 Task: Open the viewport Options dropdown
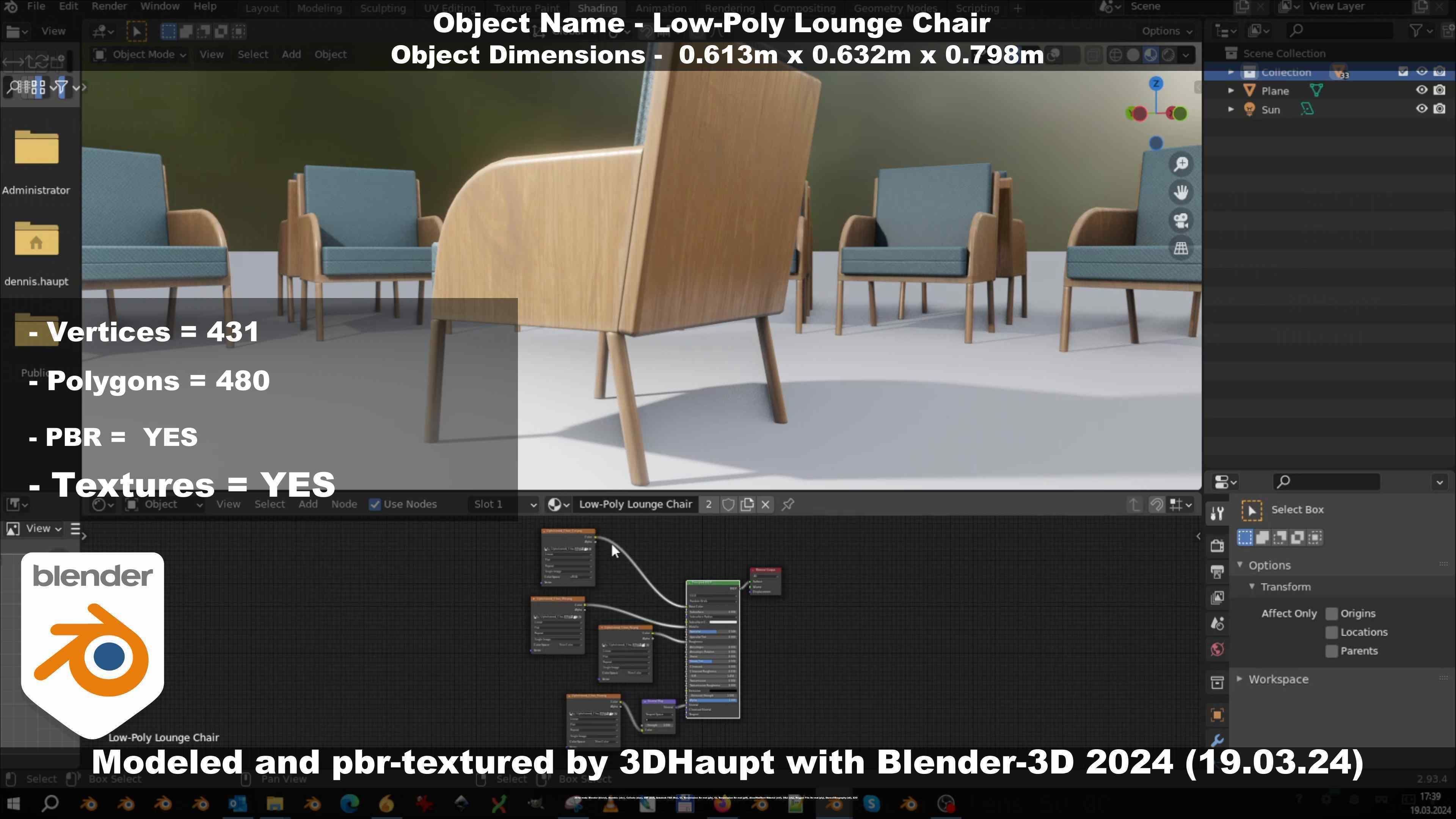click(1167, 31)
